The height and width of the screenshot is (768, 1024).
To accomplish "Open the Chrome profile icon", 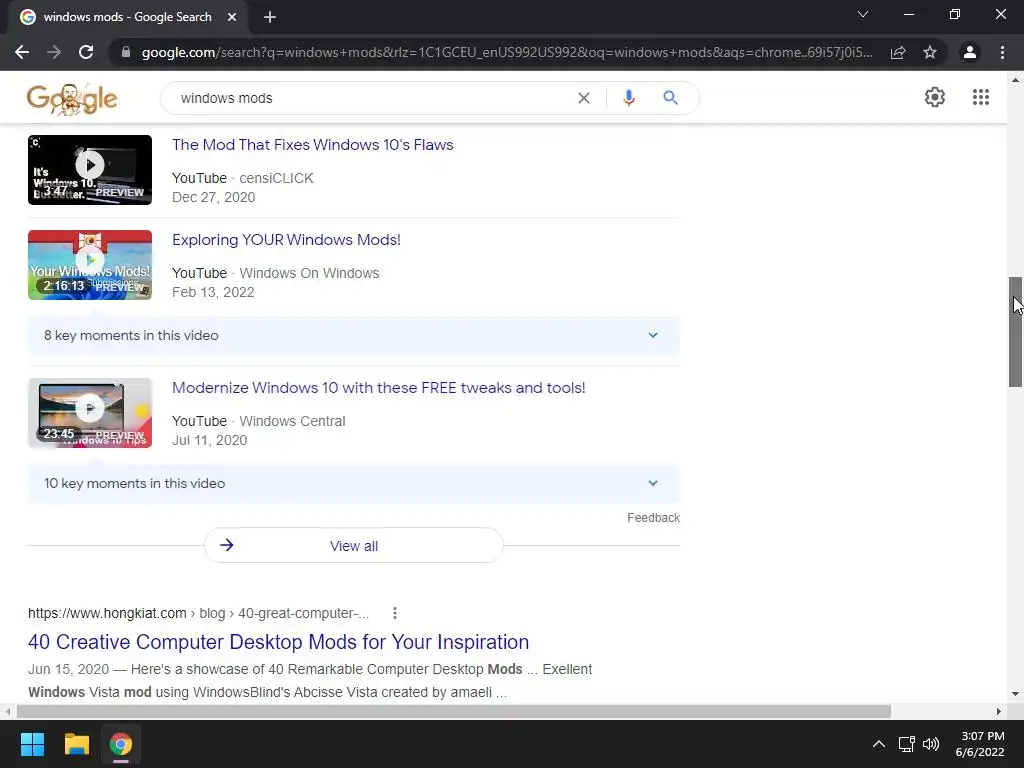I will pyautogui.click(x=970, y=52).
